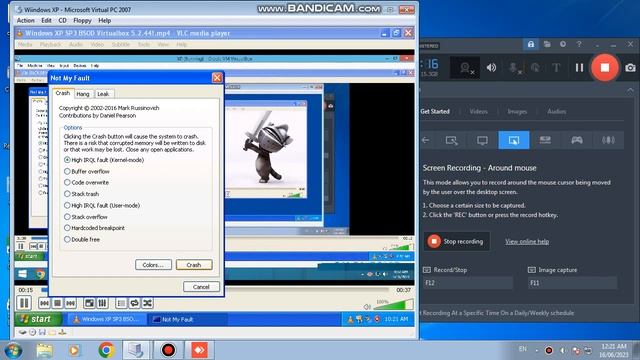Select the fullscreen recording mode
This screenshot has height=360, width=640.
pyautogui.click(x=482, y=140)
